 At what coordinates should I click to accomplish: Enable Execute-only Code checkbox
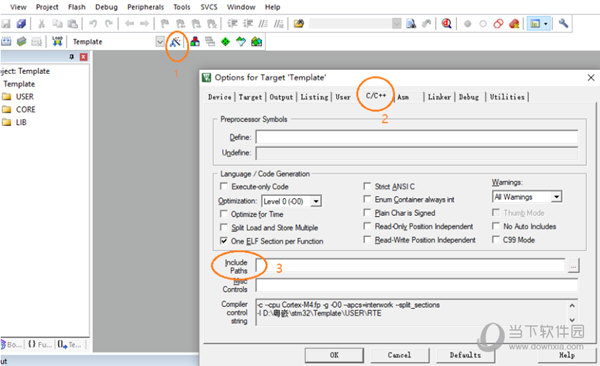click(223, 186)
